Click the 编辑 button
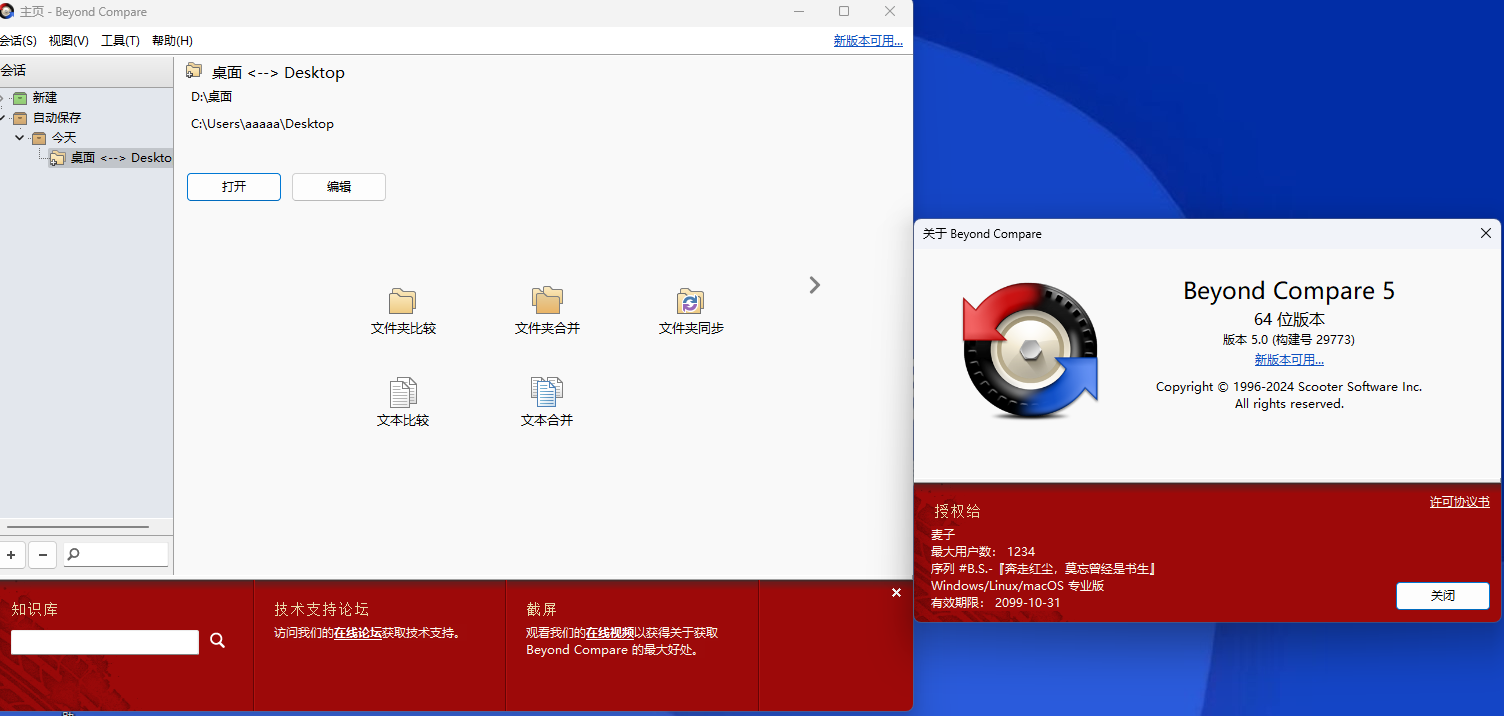Screen dimensions: 1504x716 (339, 187)
